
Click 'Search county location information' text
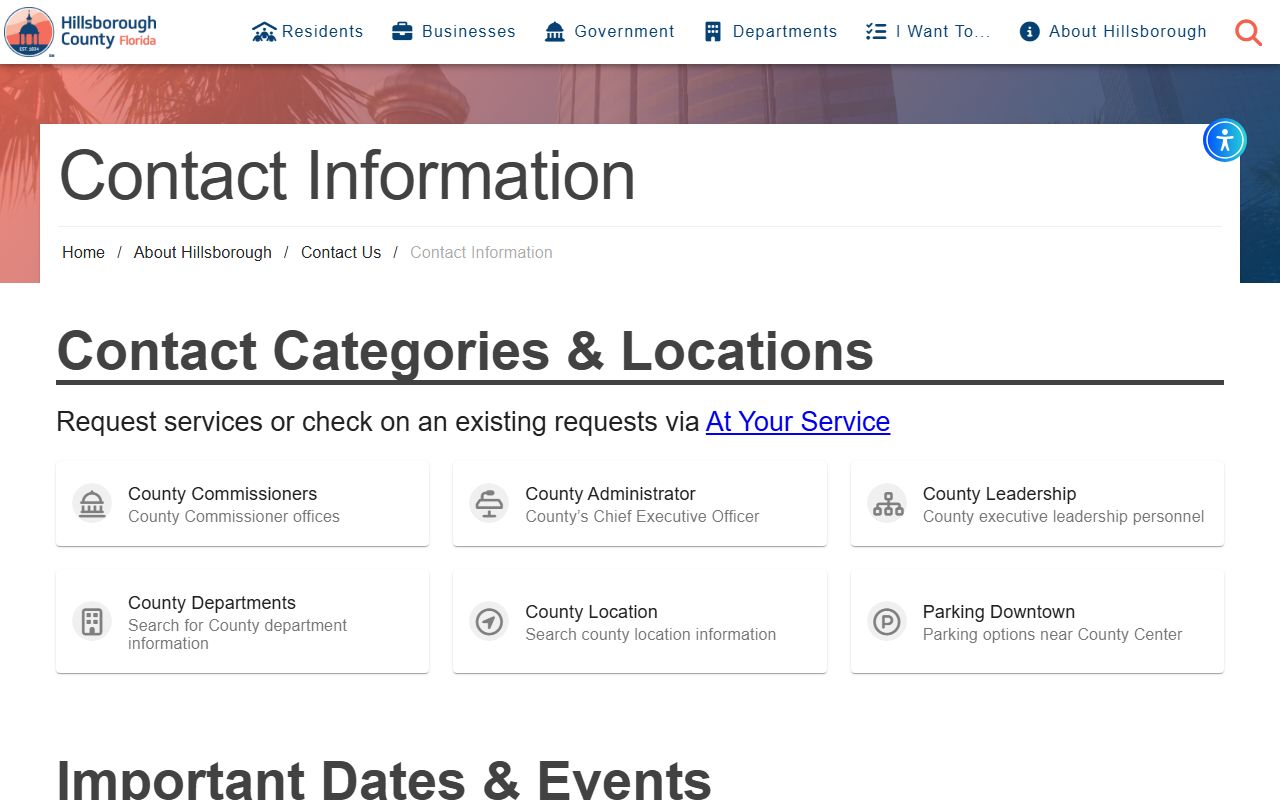tap(650, 635)
